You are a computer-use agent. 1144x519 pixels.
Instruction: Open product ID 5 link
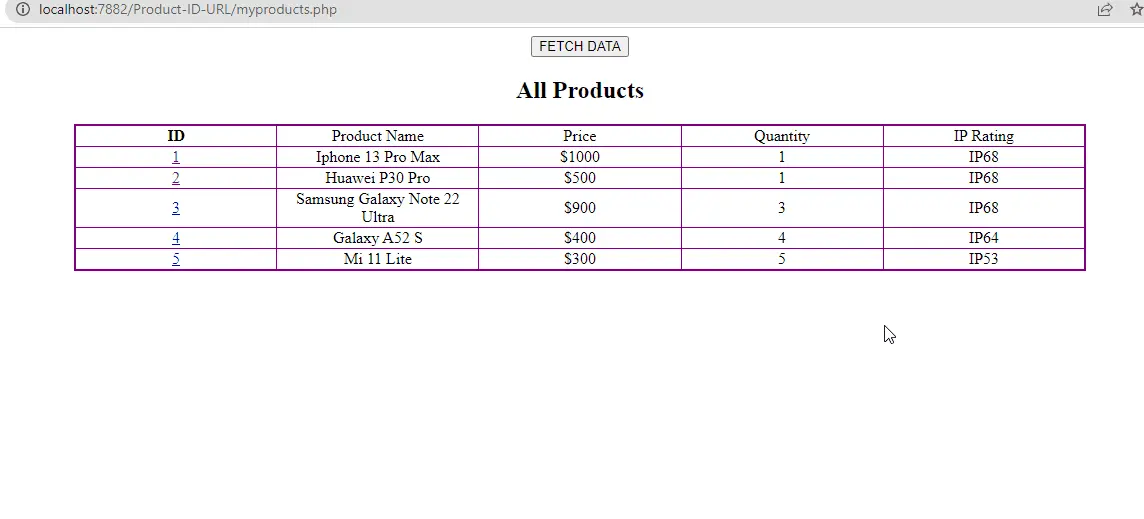point(176,259)
